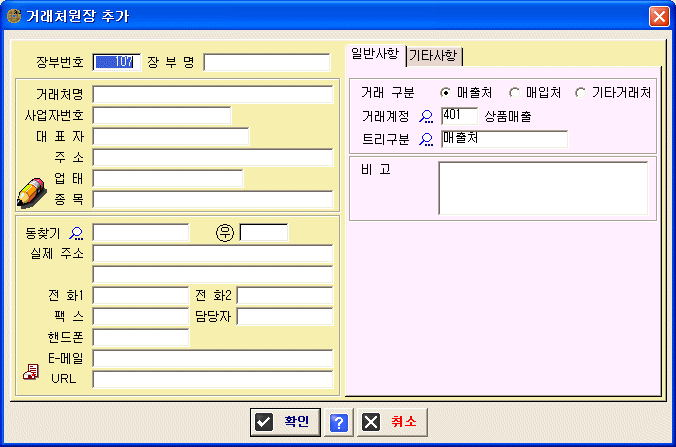Focus the 종목 input field

tap(213, 200)
